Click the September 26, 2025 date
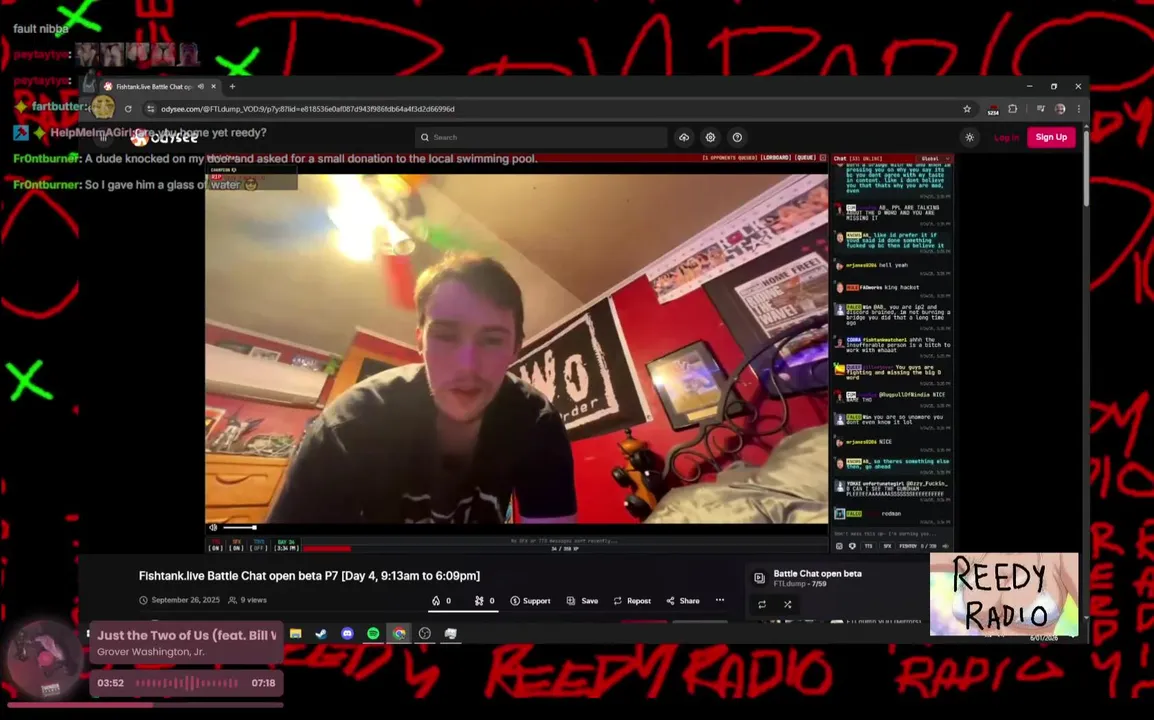 [x=185, y=600]
